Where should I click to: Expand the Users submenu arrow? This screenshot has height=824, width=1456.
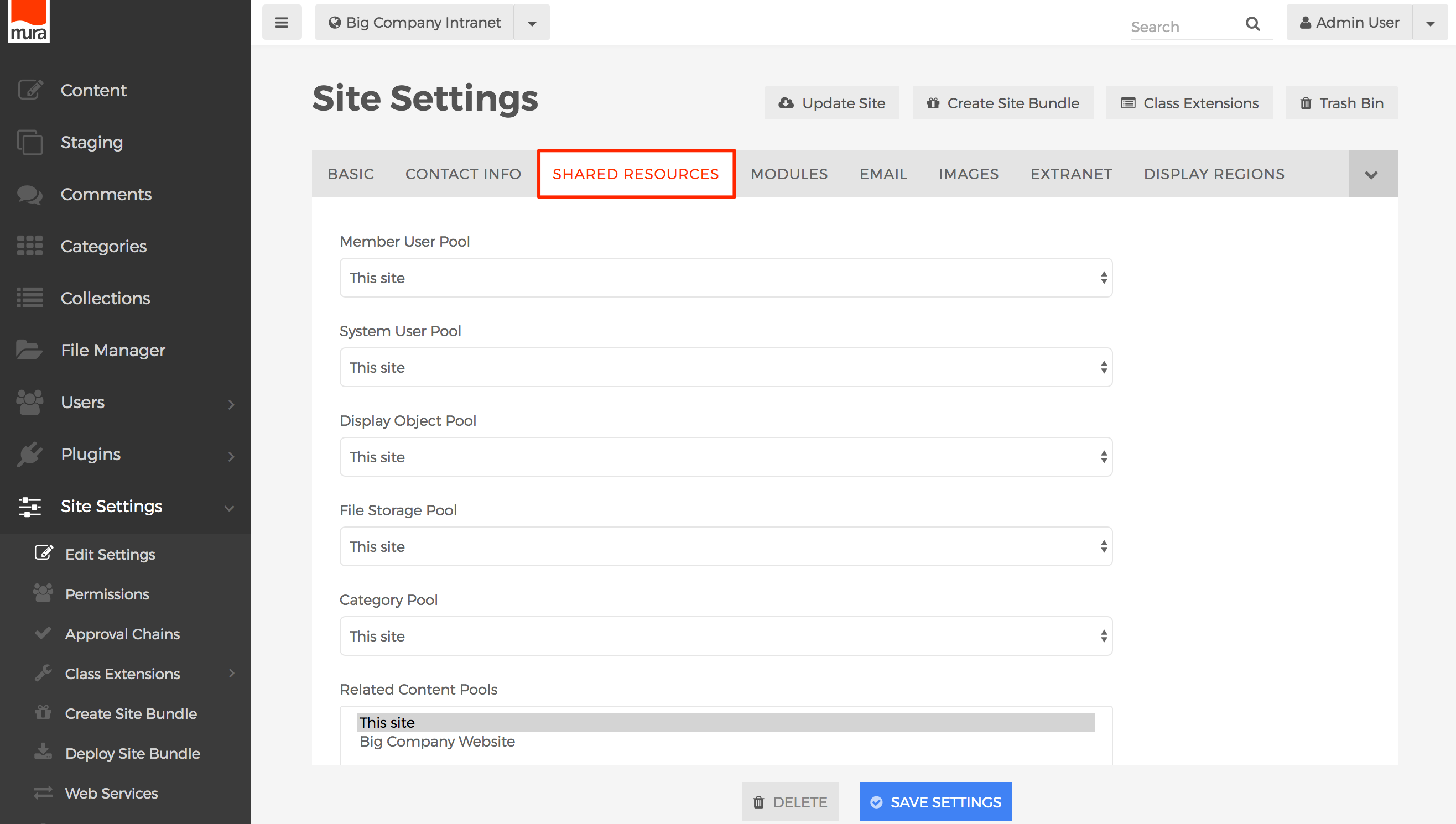click(x=231, y=404)
